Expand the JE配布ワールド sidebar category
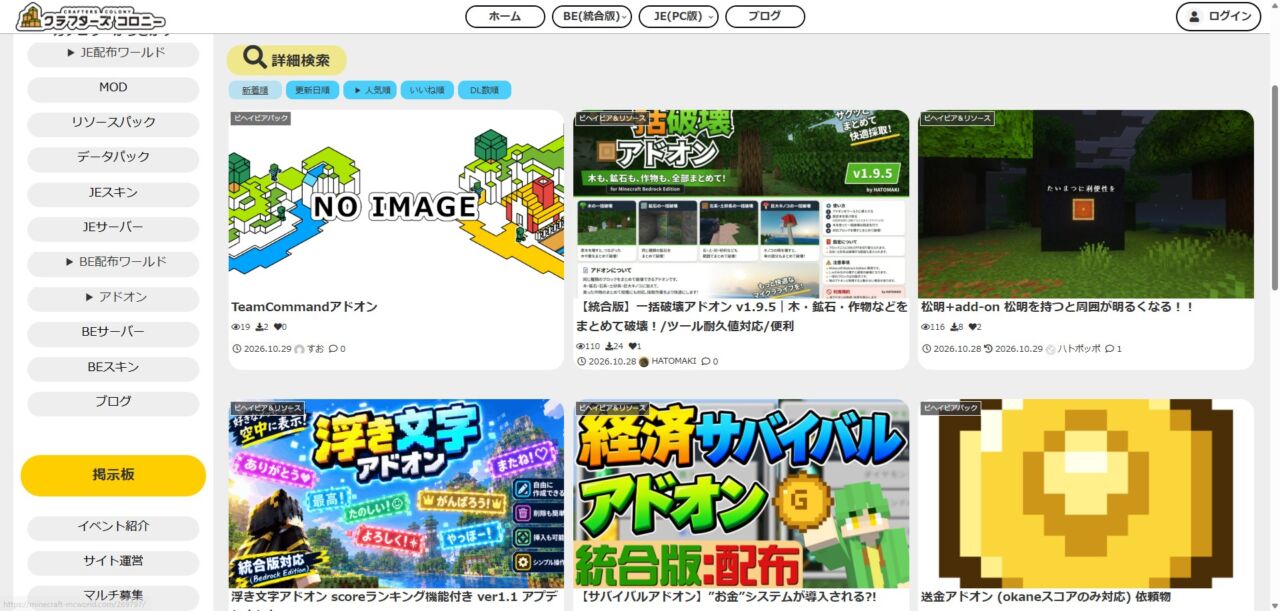The height and width of the screenshot is (611, 1280). pos(113,53)
